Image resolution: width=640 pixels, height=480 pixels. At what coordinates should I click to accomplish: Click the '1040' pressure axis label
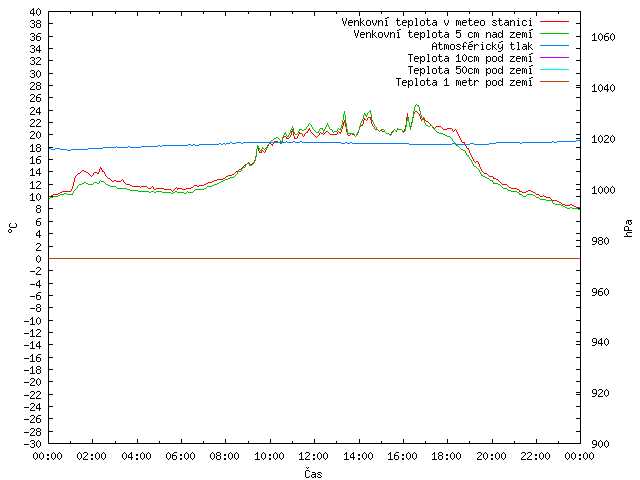tap(603, 88)
